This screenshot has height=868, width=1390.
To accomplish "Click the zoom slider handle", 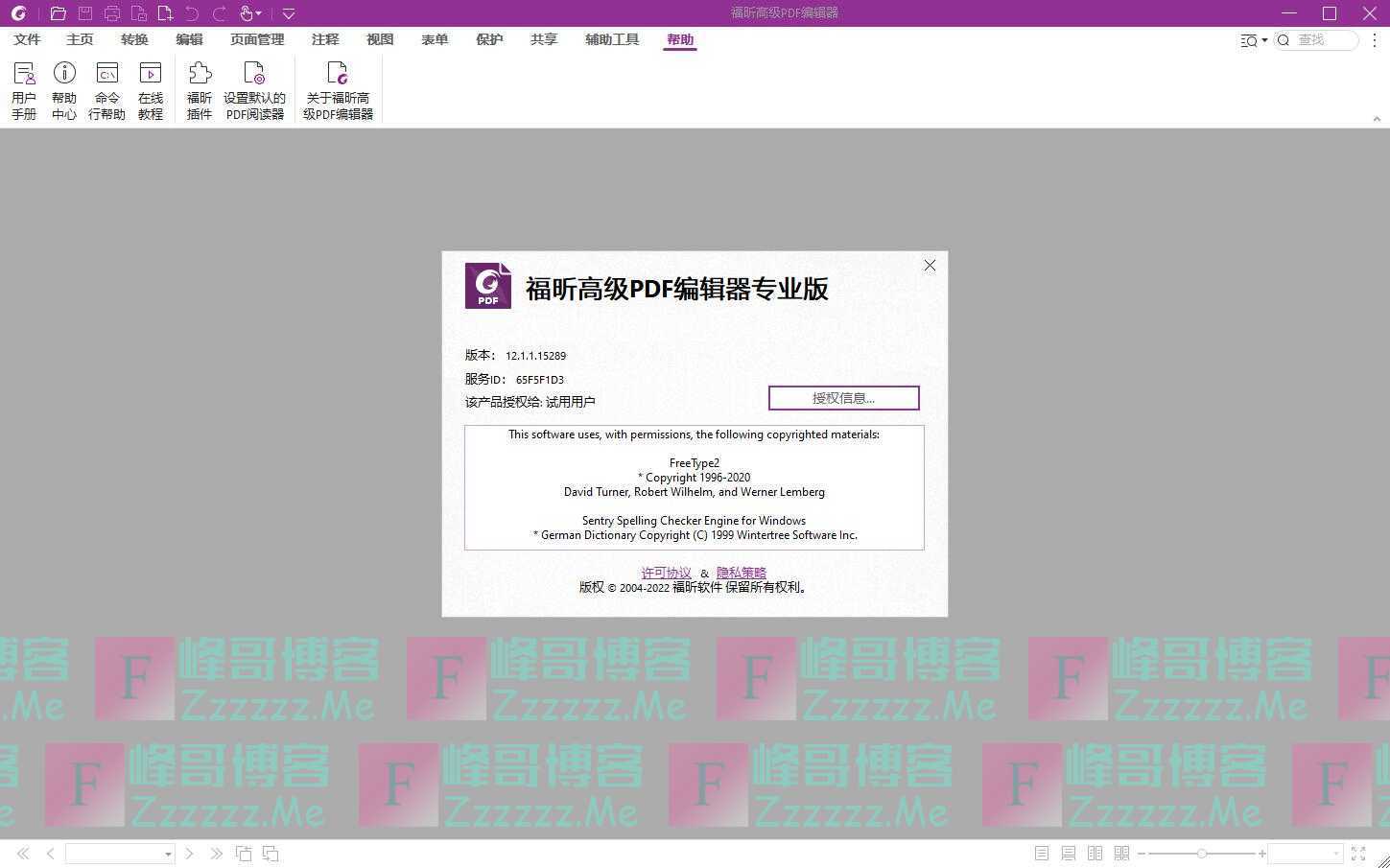I will 1201,854.
